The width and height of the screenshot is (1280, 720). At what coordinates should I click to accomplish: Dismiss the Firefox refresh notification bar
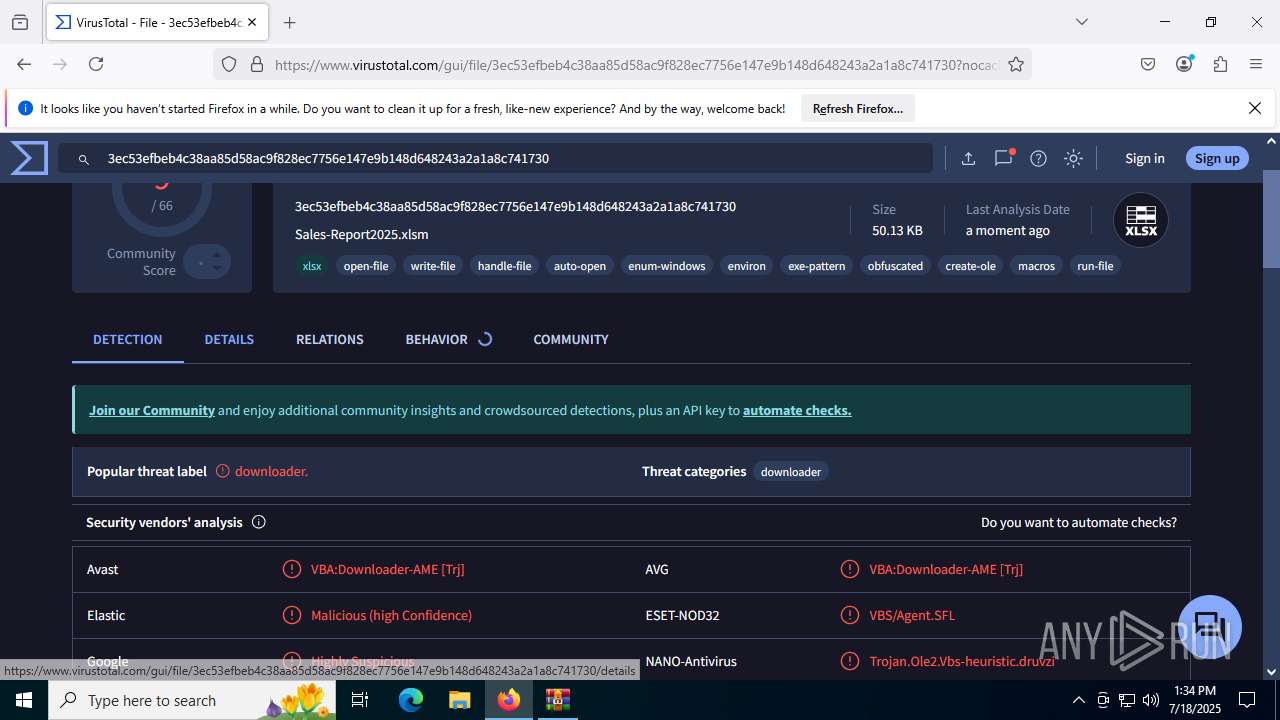(1255, 108)
